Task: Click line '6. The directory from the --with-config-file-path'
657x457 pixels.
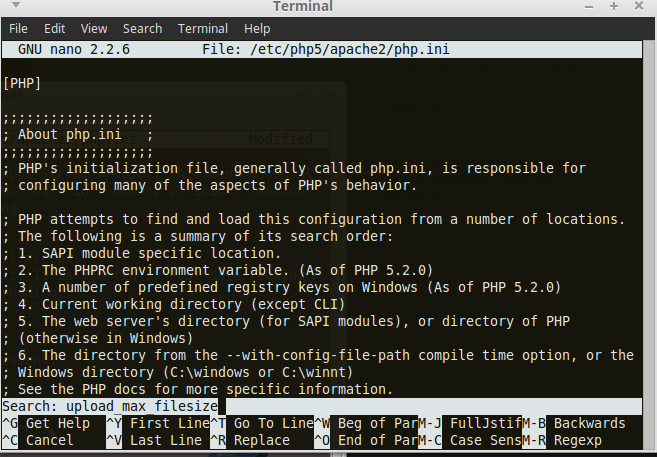Action: coord(318,355)
